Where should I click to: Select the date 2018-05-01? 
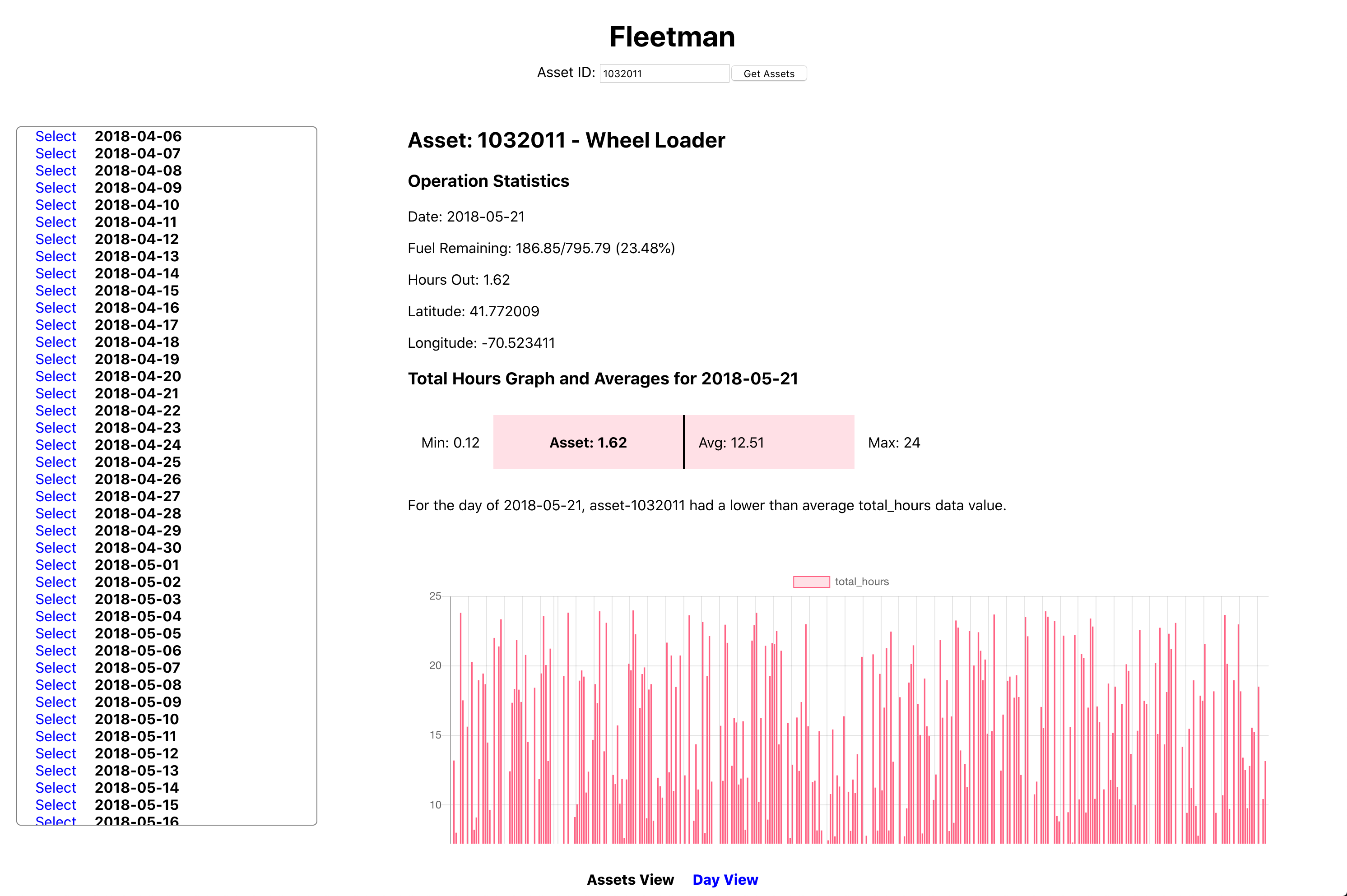click(x=56, y=564)
